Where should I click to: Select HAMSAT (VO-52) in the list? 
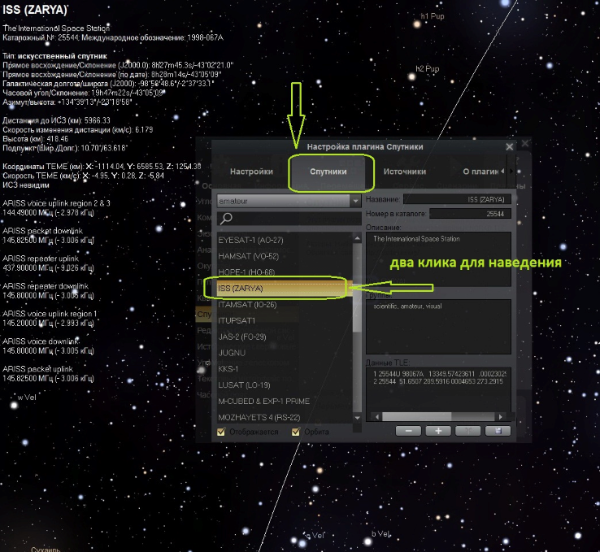[285, 256]
